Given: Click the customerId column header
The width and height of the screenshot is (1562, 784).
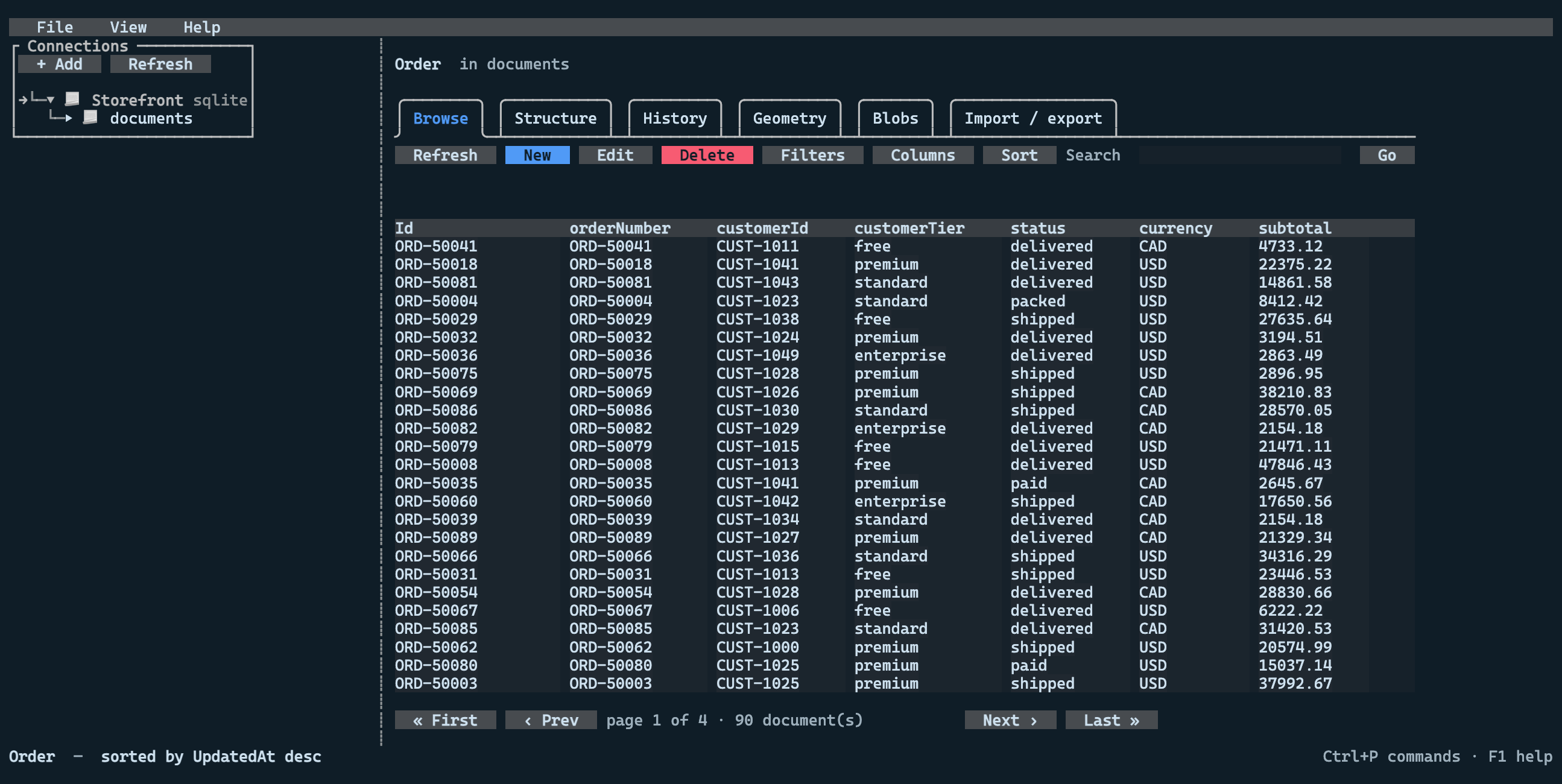Looking at the screenshot, I should [762, 228].
